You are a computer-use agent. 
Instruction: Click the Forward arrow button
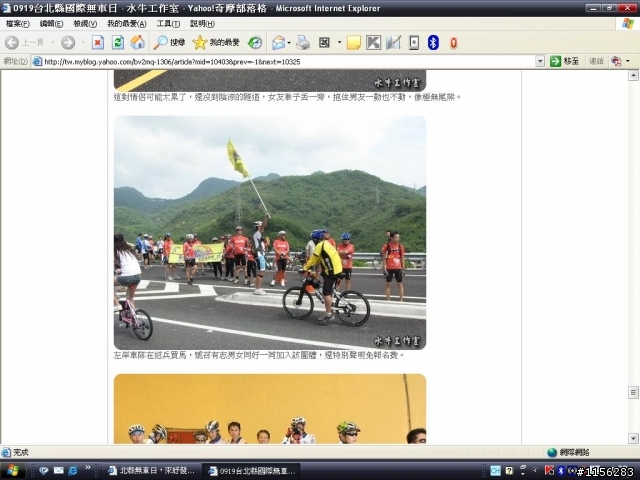(68, 42)
